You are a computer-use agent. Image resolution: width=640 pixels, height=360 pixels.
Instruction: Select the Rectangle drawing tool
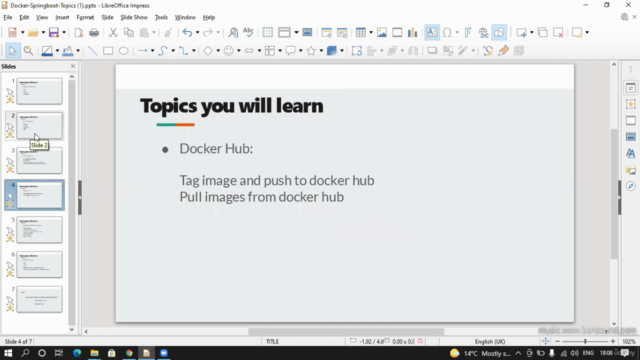pos(108,51)
